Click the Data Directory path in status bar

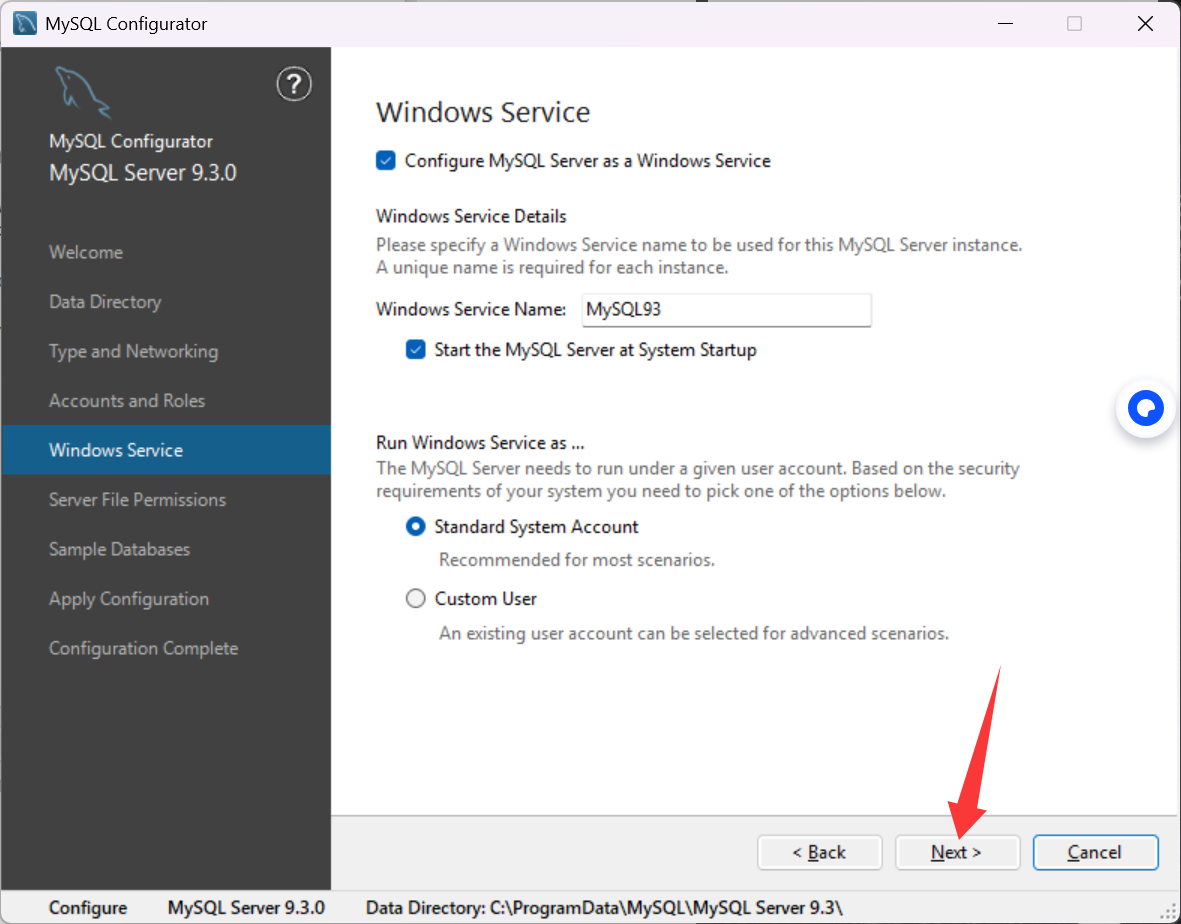[x=604, y=908]
